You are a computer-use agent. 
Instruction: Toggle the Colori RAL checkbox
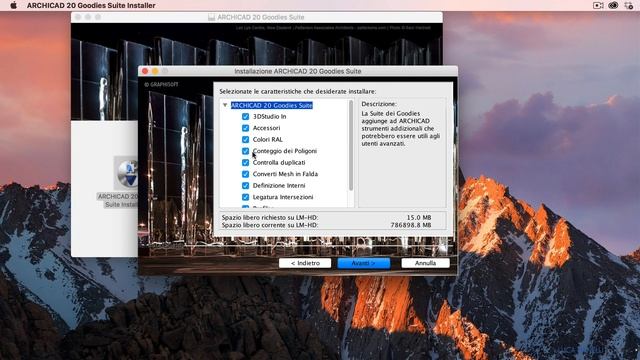click(x=245, y=139)
